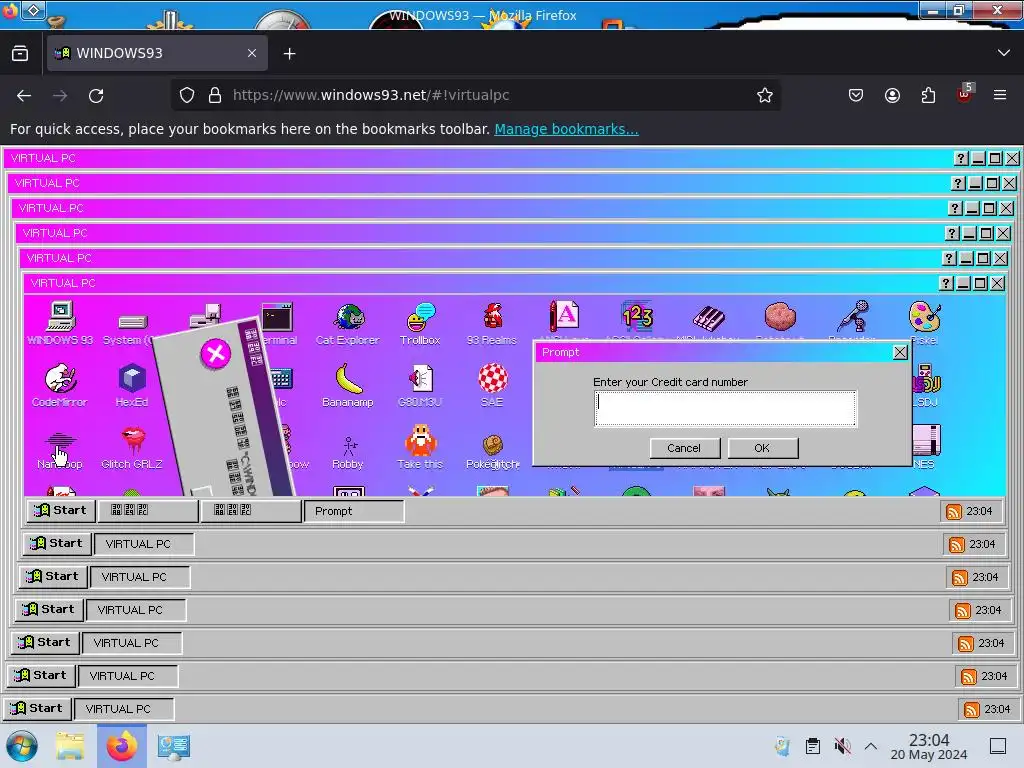Open the WINDOWS 93 computer icon
Viewport: 1024px width, 768px height.
pos(60,323)
